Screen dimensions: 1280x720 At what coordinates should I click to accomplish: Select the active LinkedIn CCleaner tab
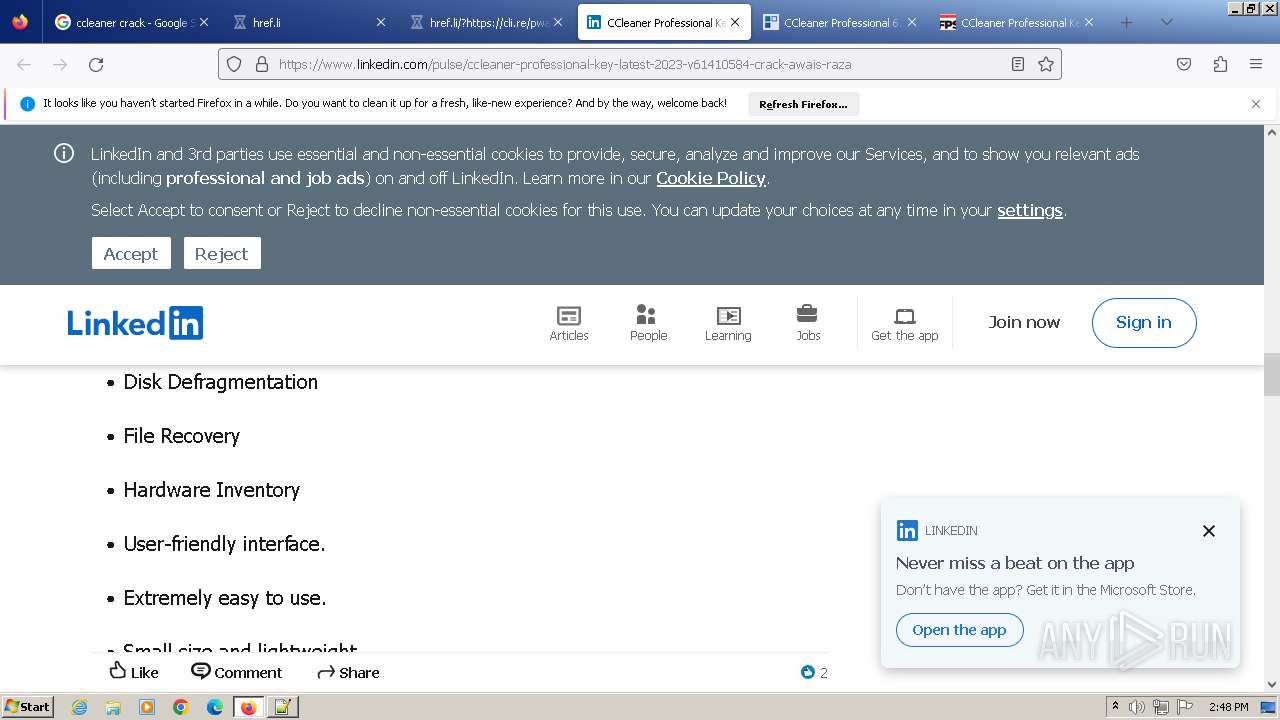[662, 22]
